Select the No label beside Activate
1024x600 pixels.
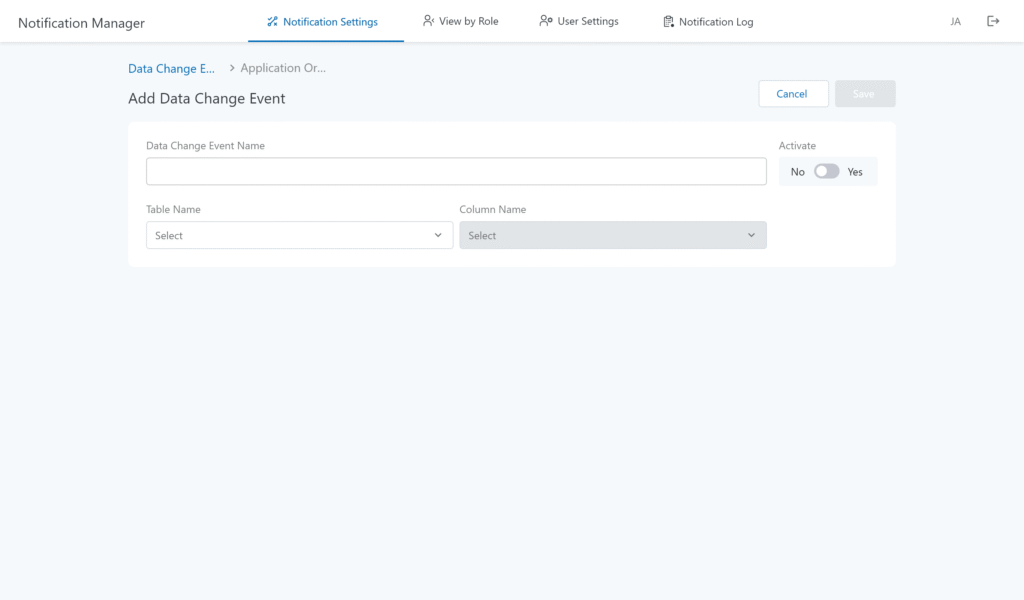point(797,172)
